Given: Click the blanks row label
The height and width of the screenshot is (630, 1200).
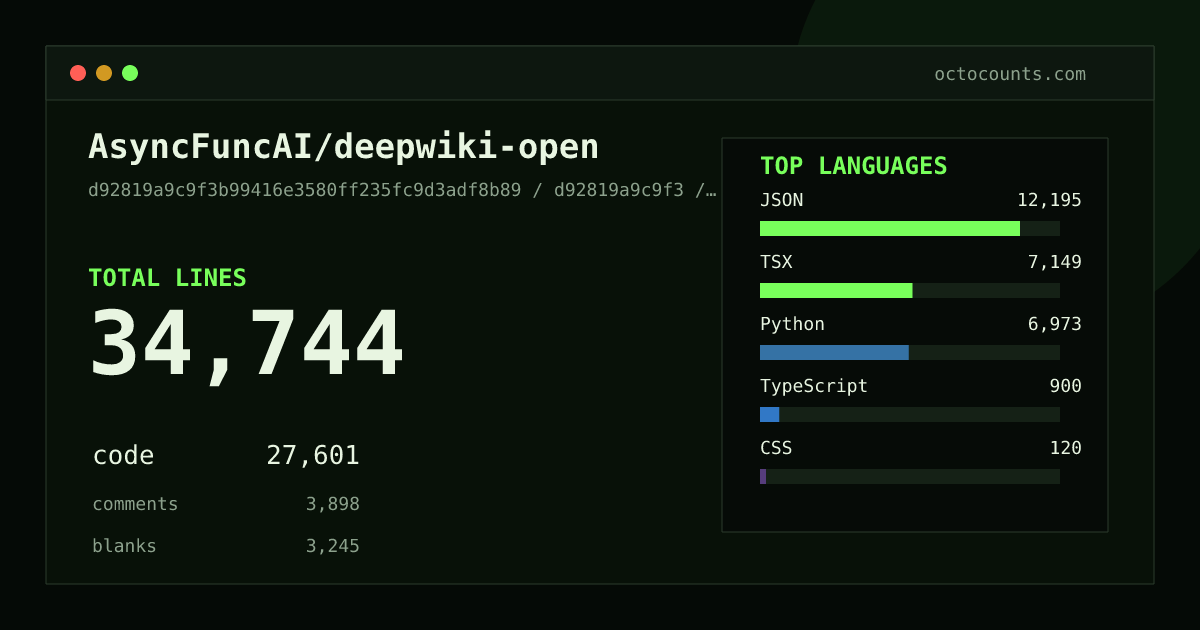Looking at the screenshot, I should point(124,546).
